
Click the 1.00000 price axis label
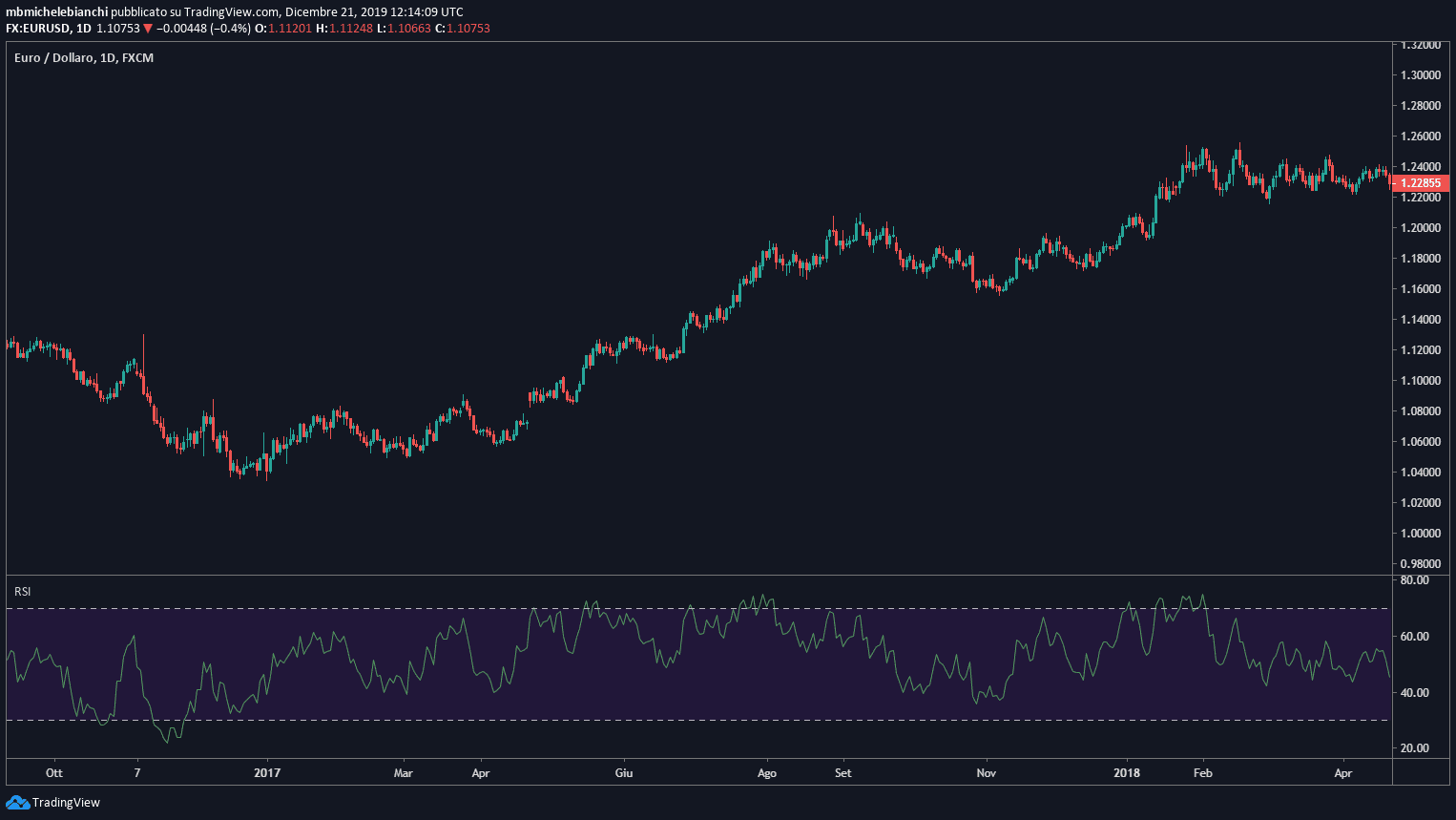[1421, 533]
